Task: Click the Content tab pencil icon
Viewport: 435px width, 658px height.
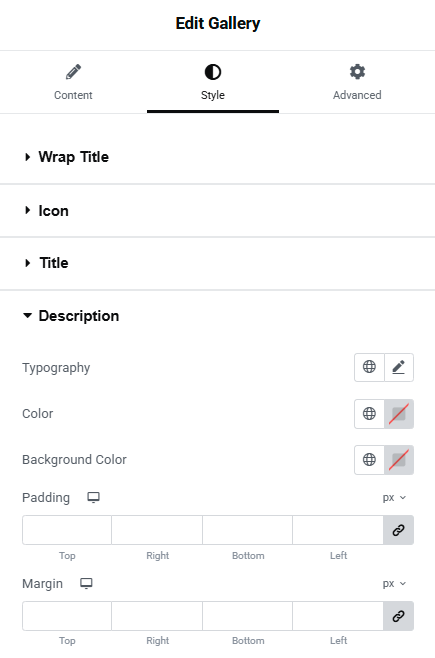Action: pyautogui.click(x=73, y=72)
